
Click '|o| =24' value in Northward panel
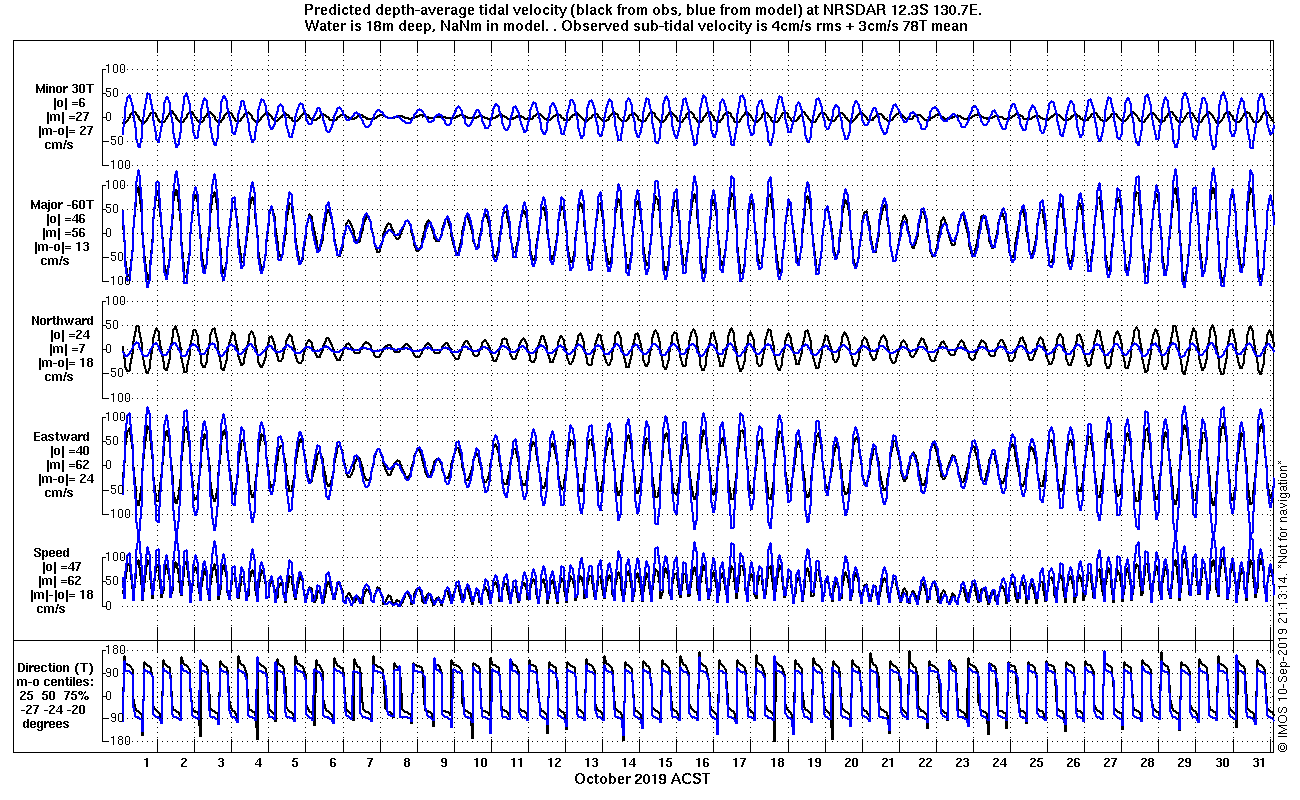tap(71, 335)
